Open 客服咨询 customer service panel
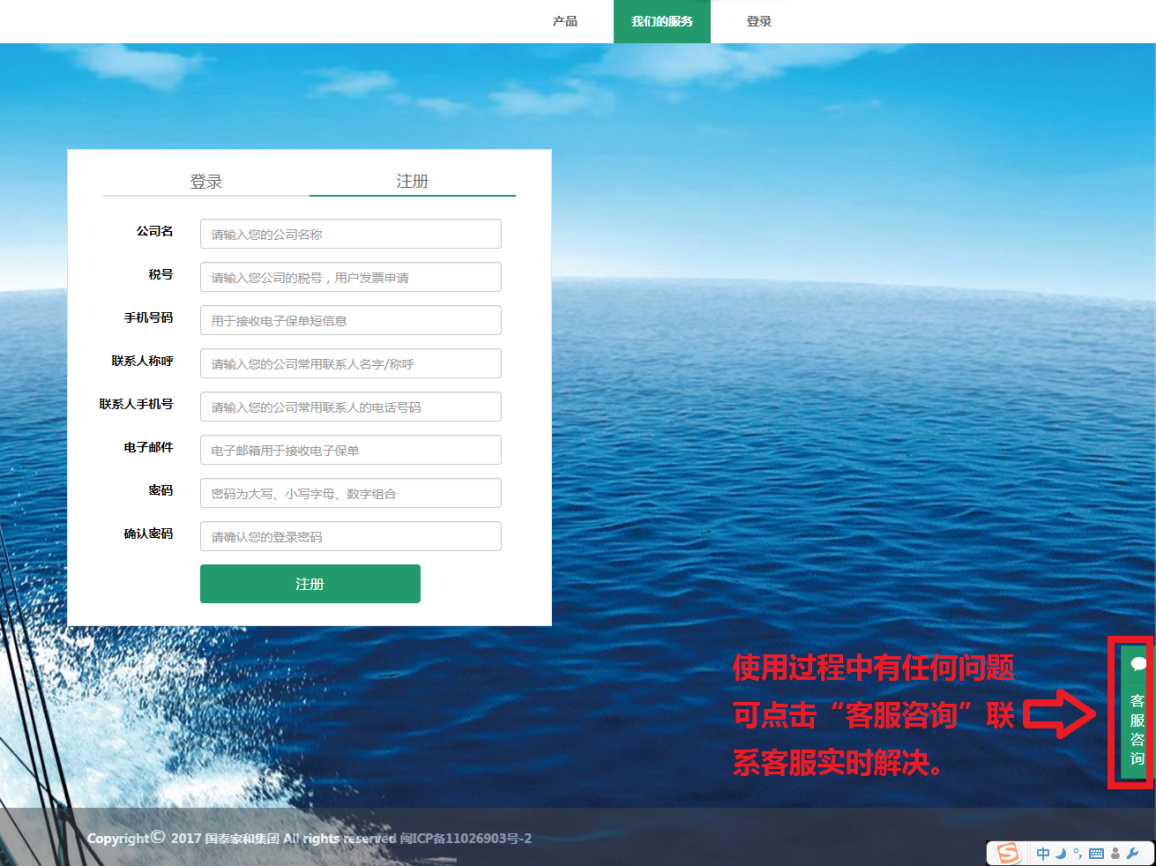1156x866 pixels. (1137, 730)
